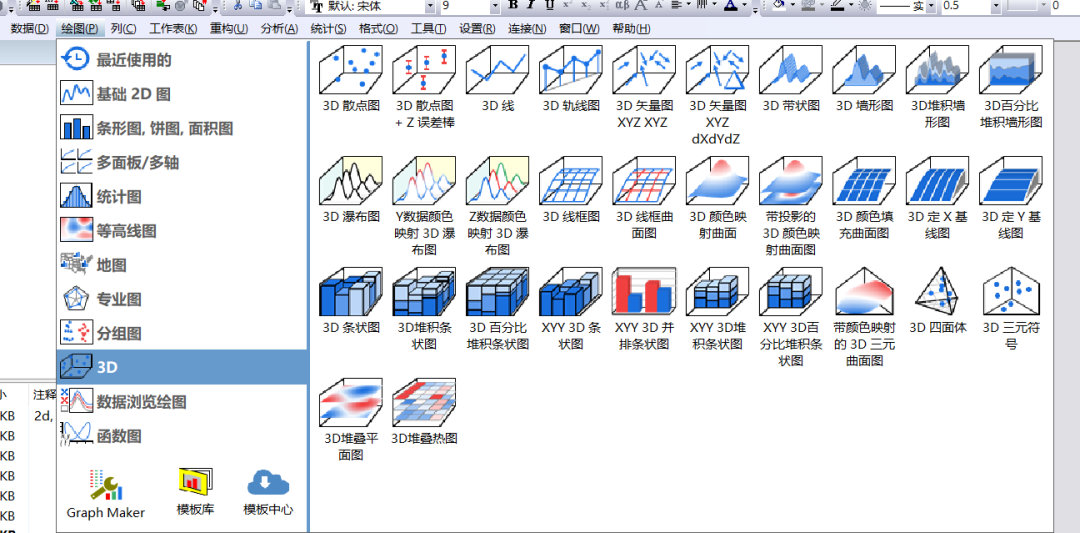Choose the 3D 定 Y 基线图
Screen dimensions: 1080x533
point(1011,198)
